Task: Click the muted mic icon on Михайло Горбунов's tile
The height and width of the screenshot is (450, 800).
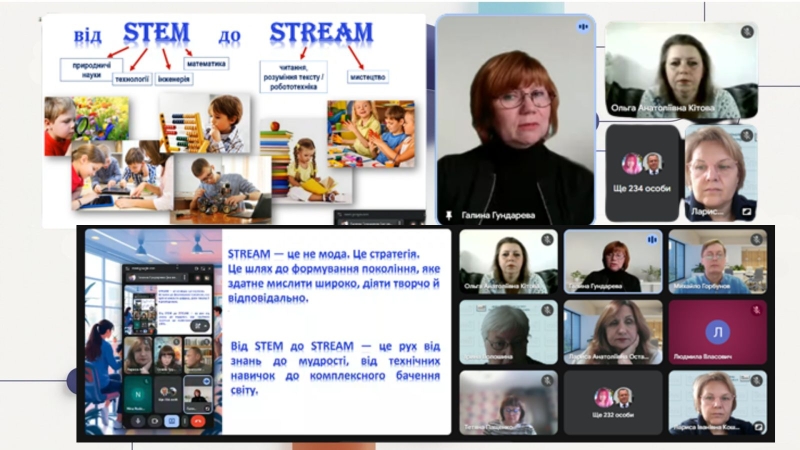Action: 757,240
